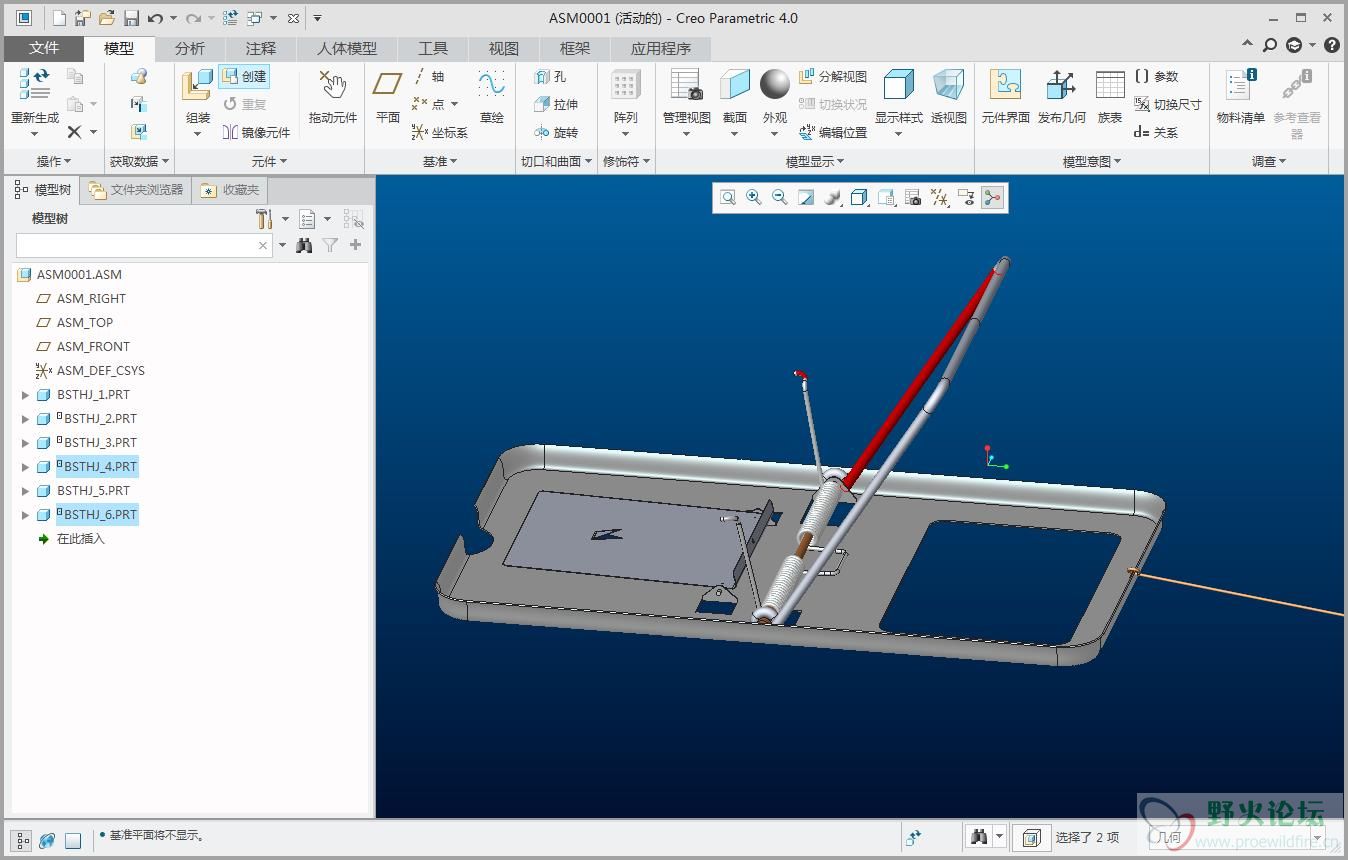Screen dimensions: 1348x860
Task: Toggle full screen icon in status bar
Action: 73,841
